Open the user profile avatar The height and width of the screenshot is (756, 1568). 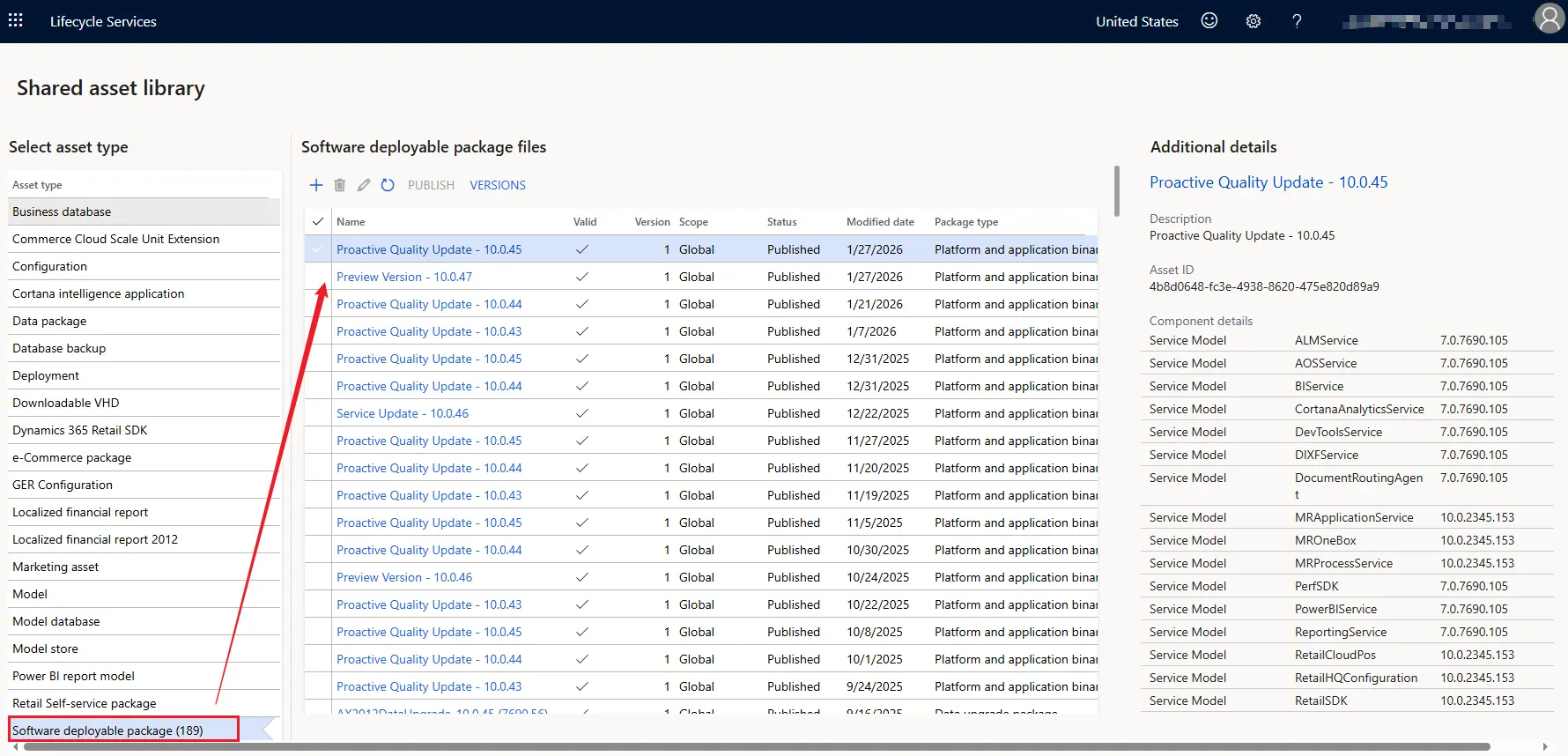coord(1550,19)
